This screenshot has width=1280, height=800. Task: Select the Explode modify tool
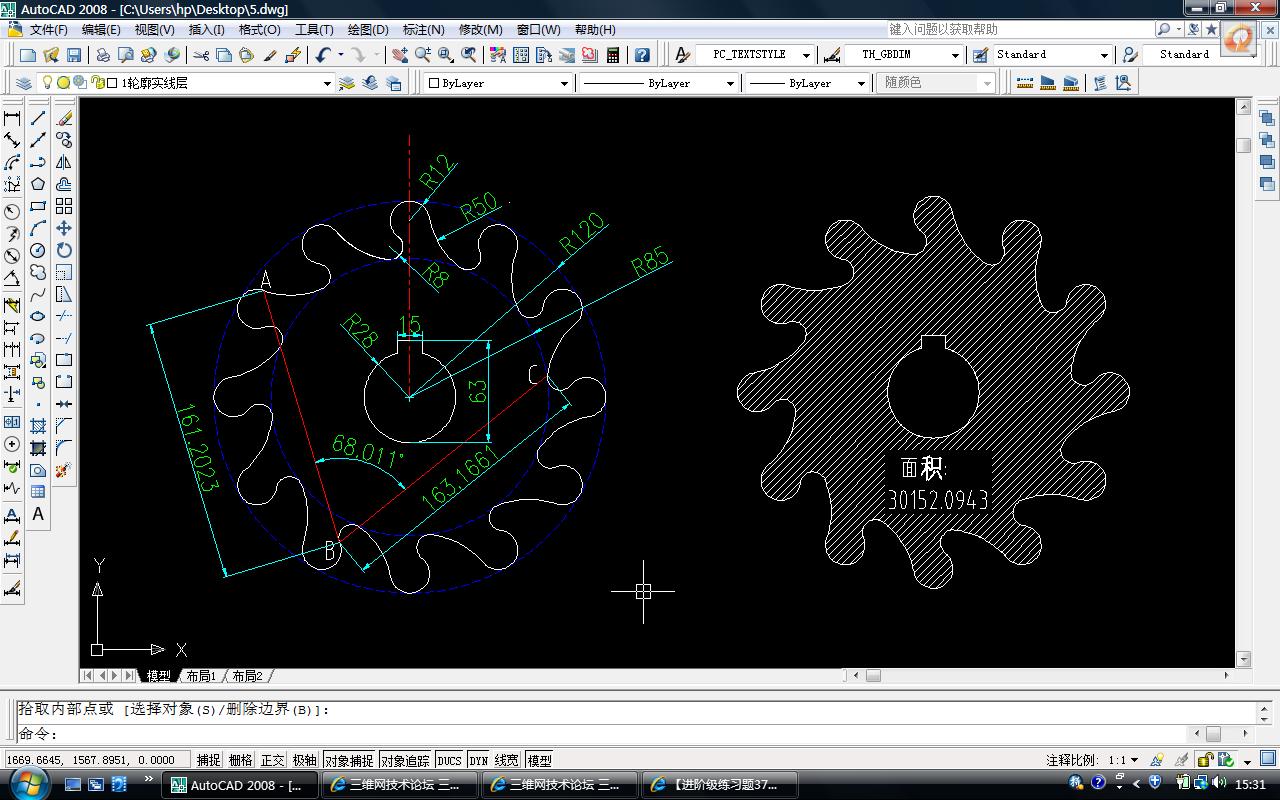coord(64,470)
